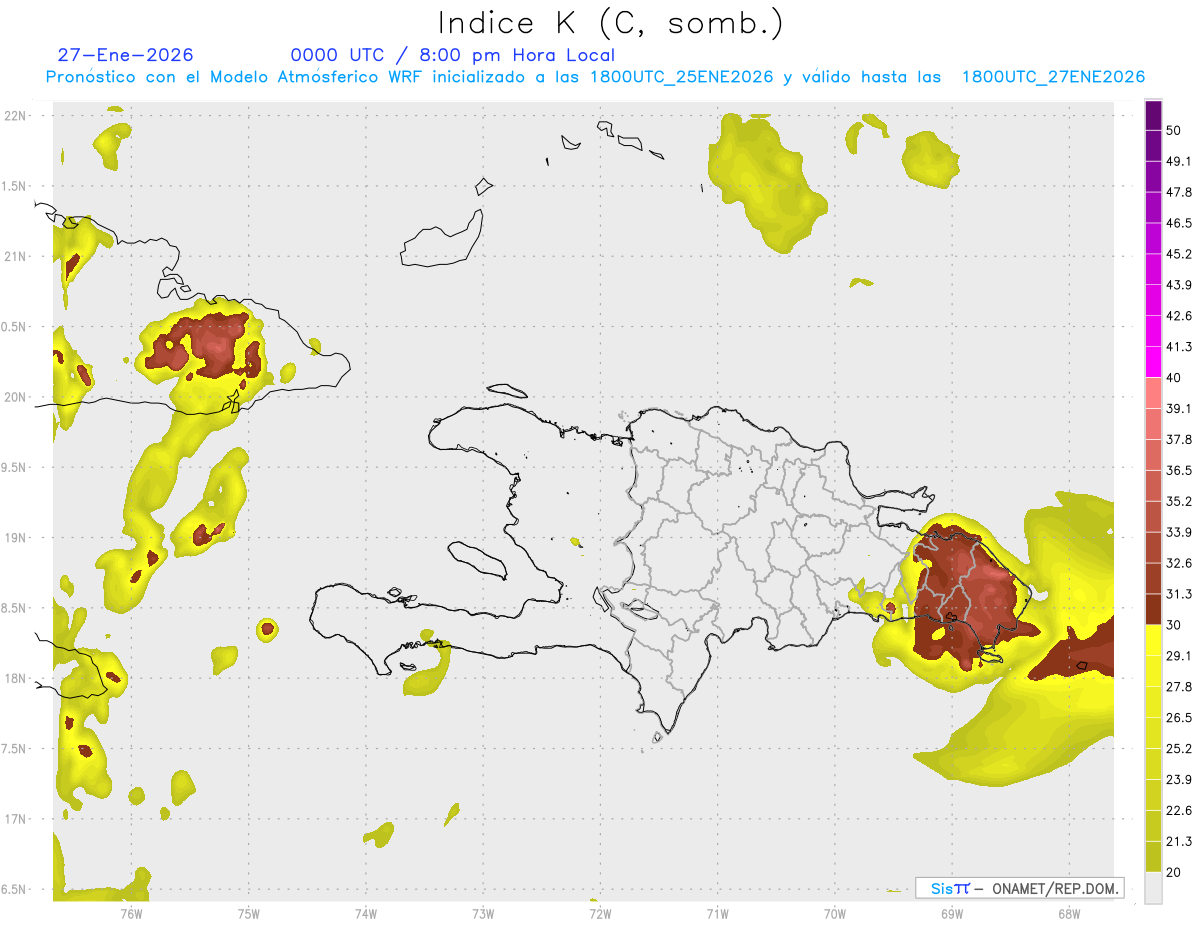Click the ONAMET/REP.DOM. credit box

pos(1019,888)
